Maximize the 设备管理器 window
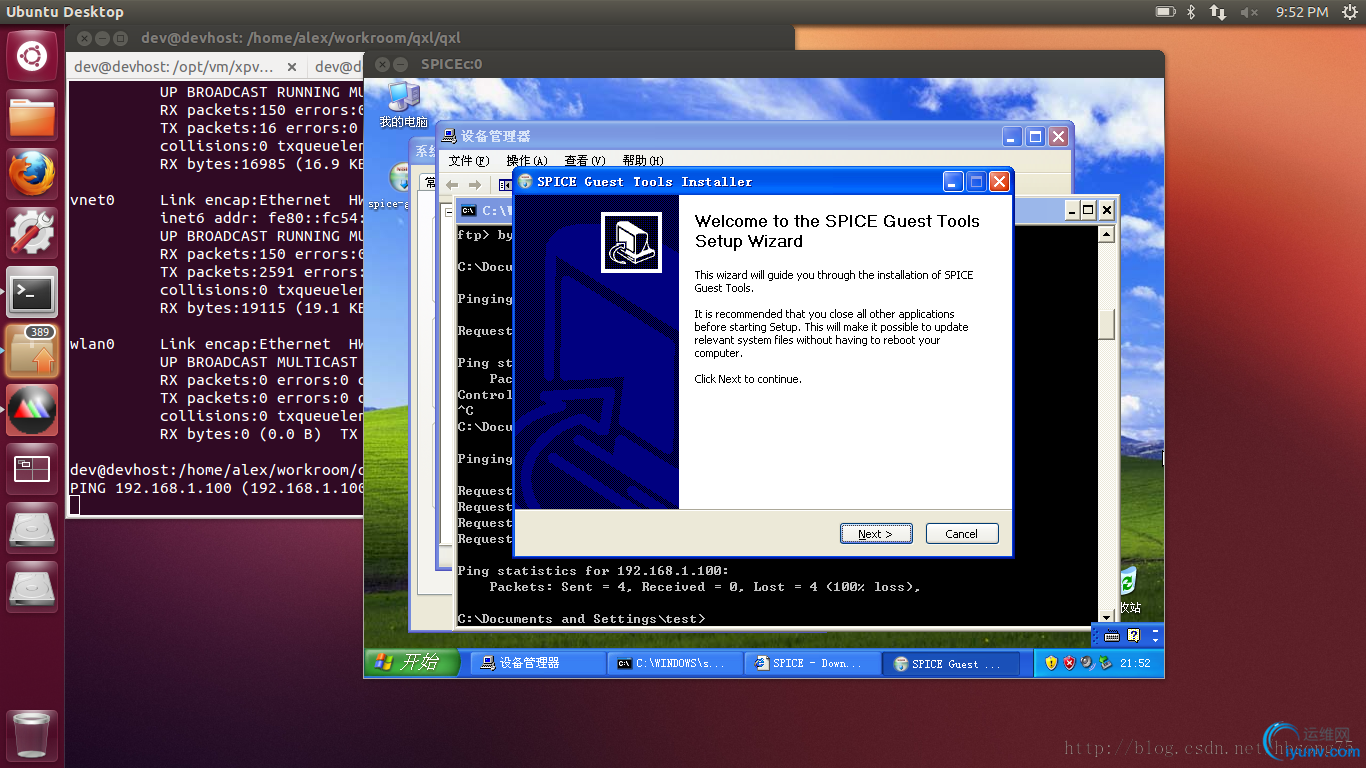 click(1036, 136)
